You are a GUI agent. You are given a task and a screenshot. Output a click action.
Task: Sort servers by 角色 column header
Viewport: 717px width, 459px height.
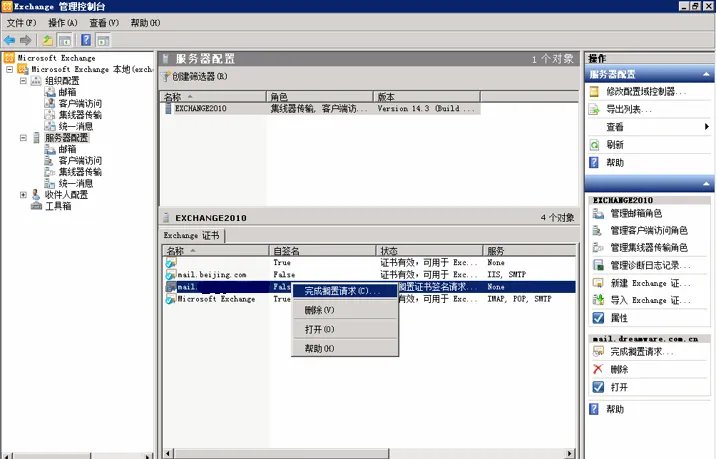coord(319,96)
